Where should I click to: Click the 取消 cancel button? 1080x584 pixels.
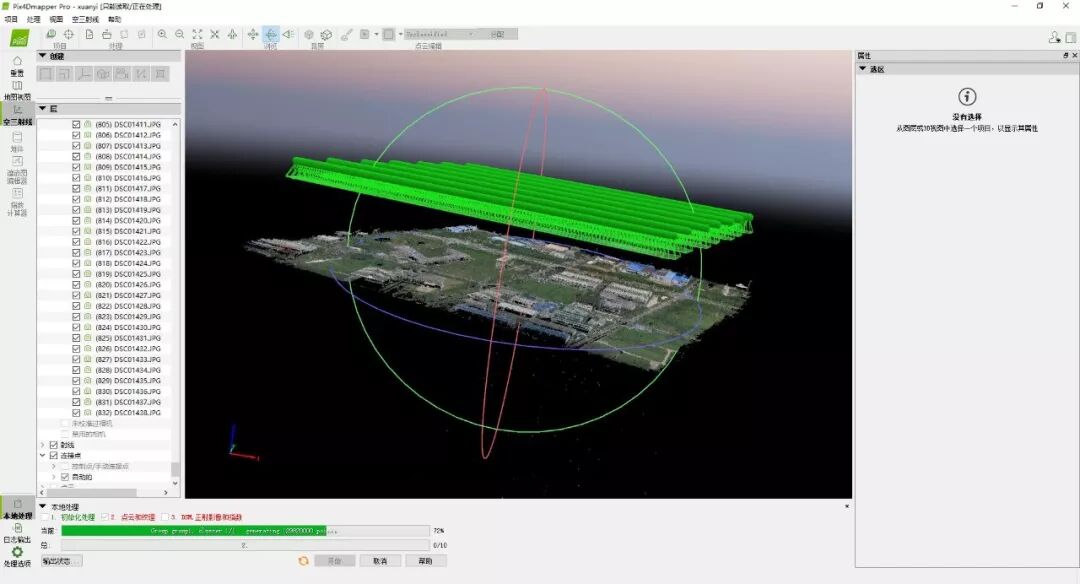tap(380, 561)
